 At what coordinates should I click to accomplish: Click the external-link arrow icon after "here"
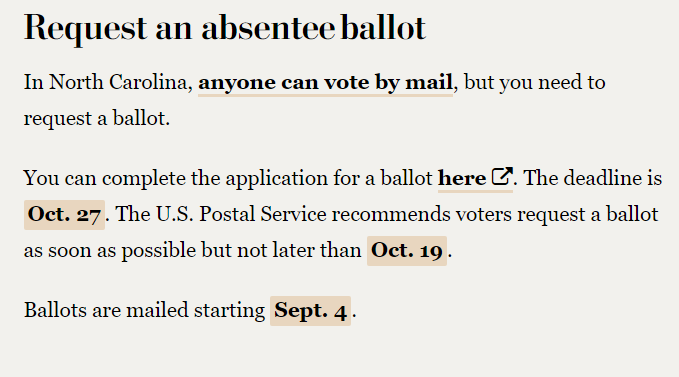tap(502, 176)
